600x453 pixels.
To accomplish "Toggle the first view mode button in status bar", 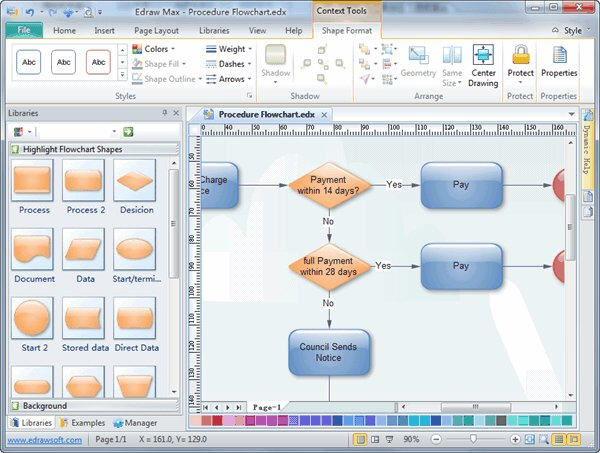I will point(360,439).
